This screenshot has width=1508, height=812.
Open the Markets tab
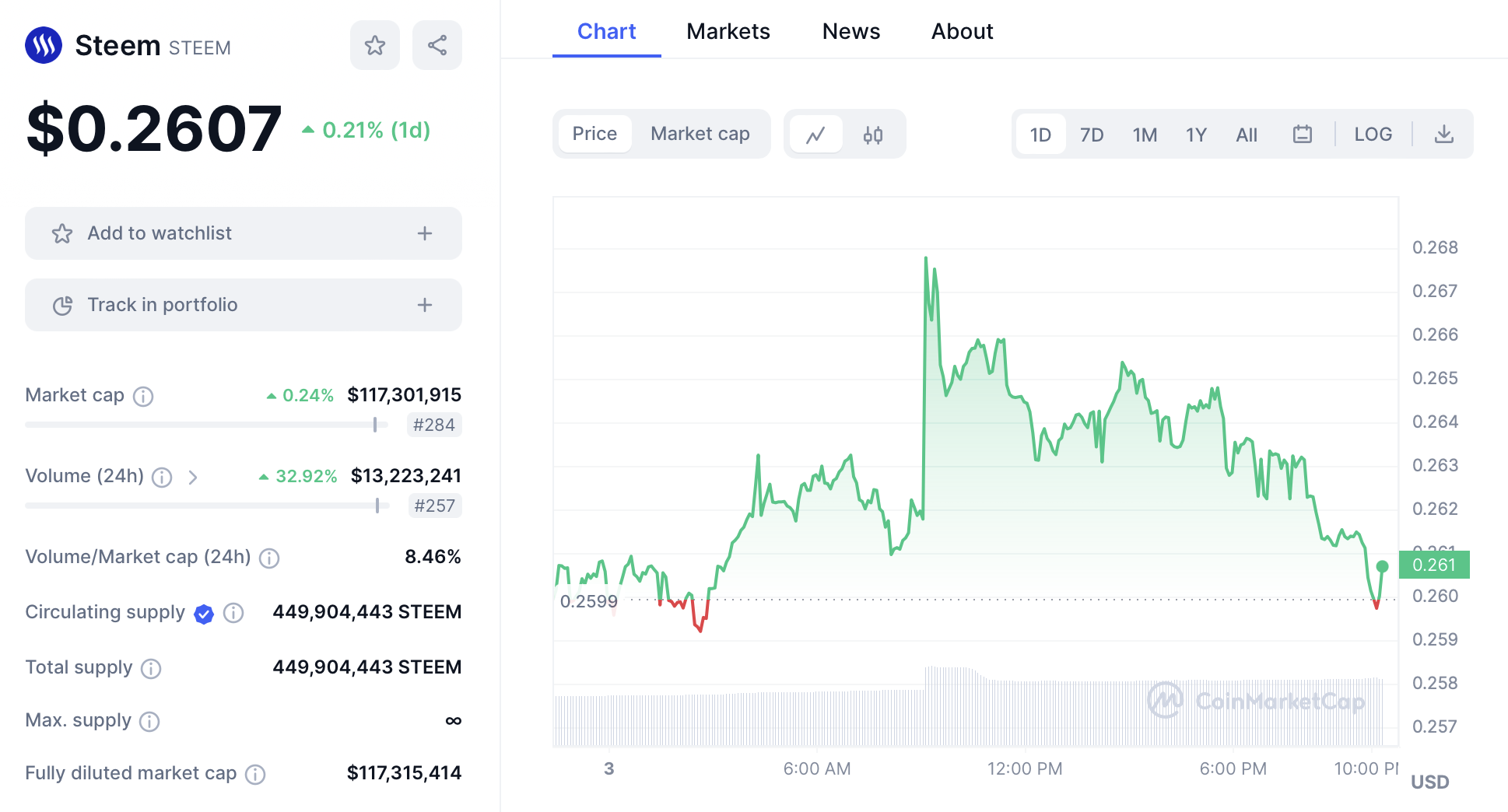[728, 32]
